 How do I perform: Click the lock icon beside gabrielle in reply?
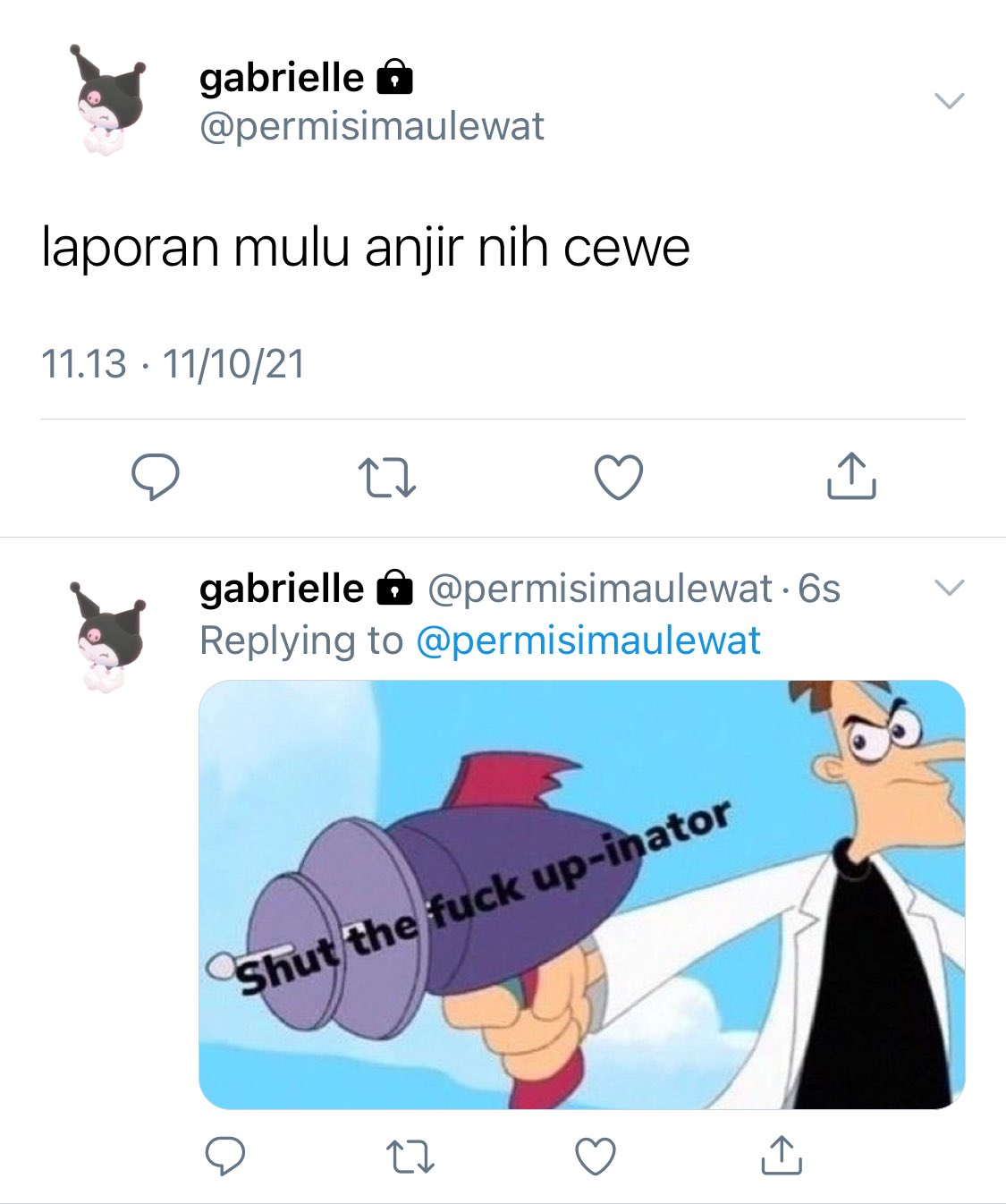pos(394,588)
